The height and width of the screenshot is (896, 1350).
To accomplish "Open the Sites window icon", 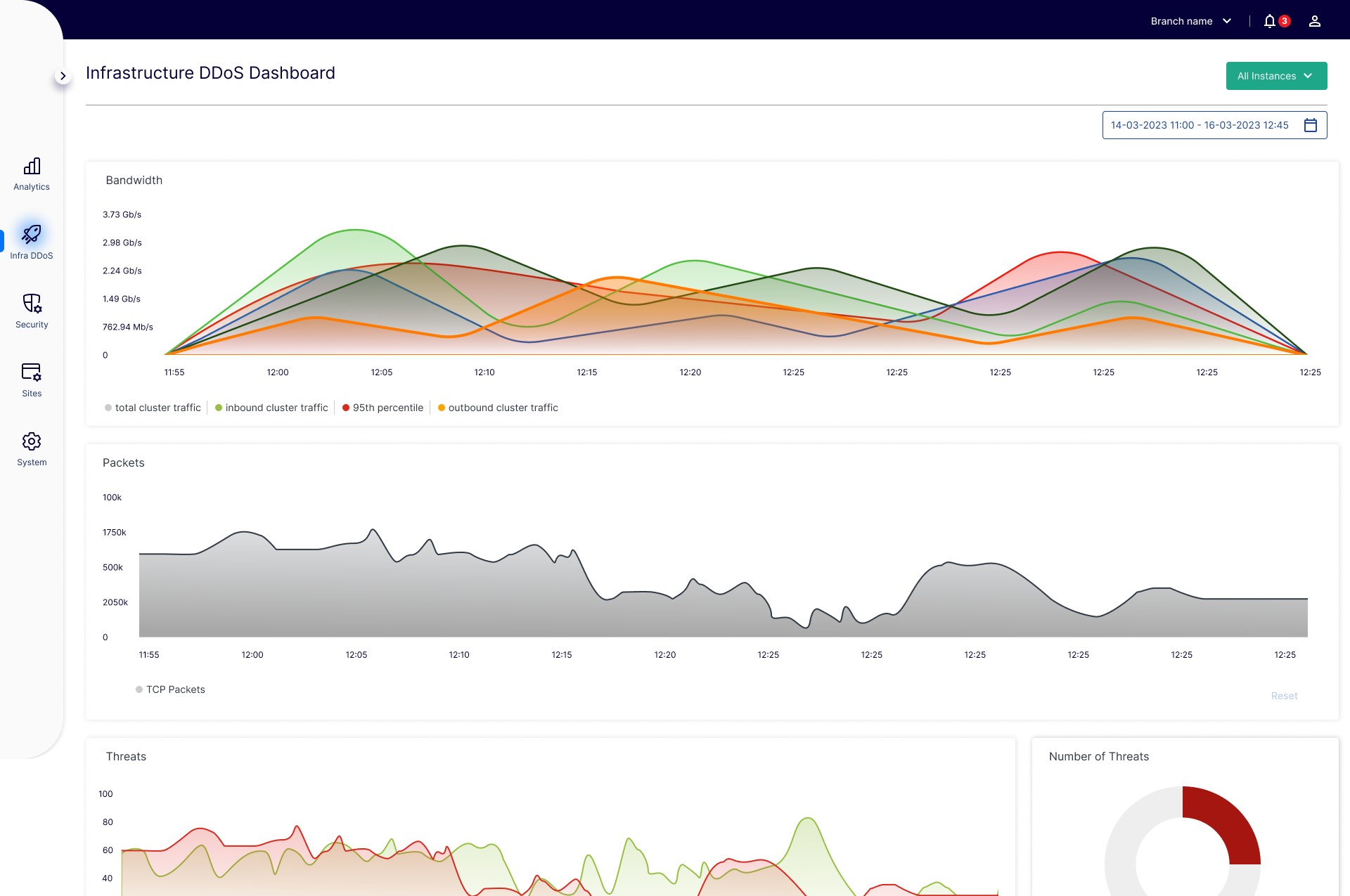I will [32, 372].
